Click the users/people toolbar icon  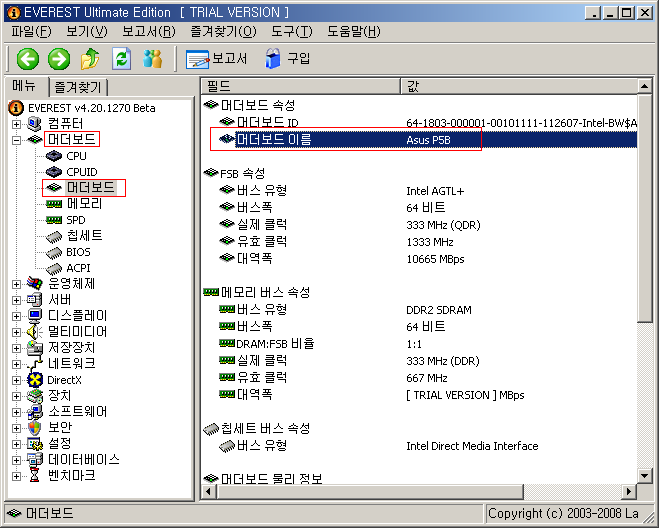click(x=152, y=58)
